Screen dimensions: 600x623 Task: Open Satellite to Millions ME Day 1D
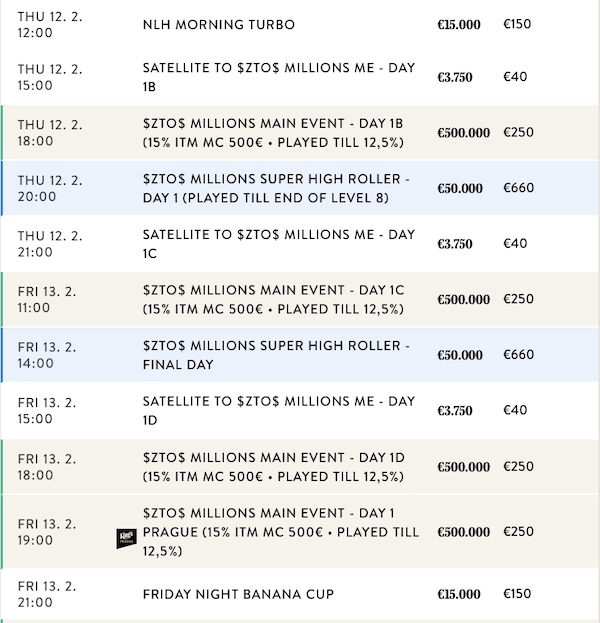point(278,411)
